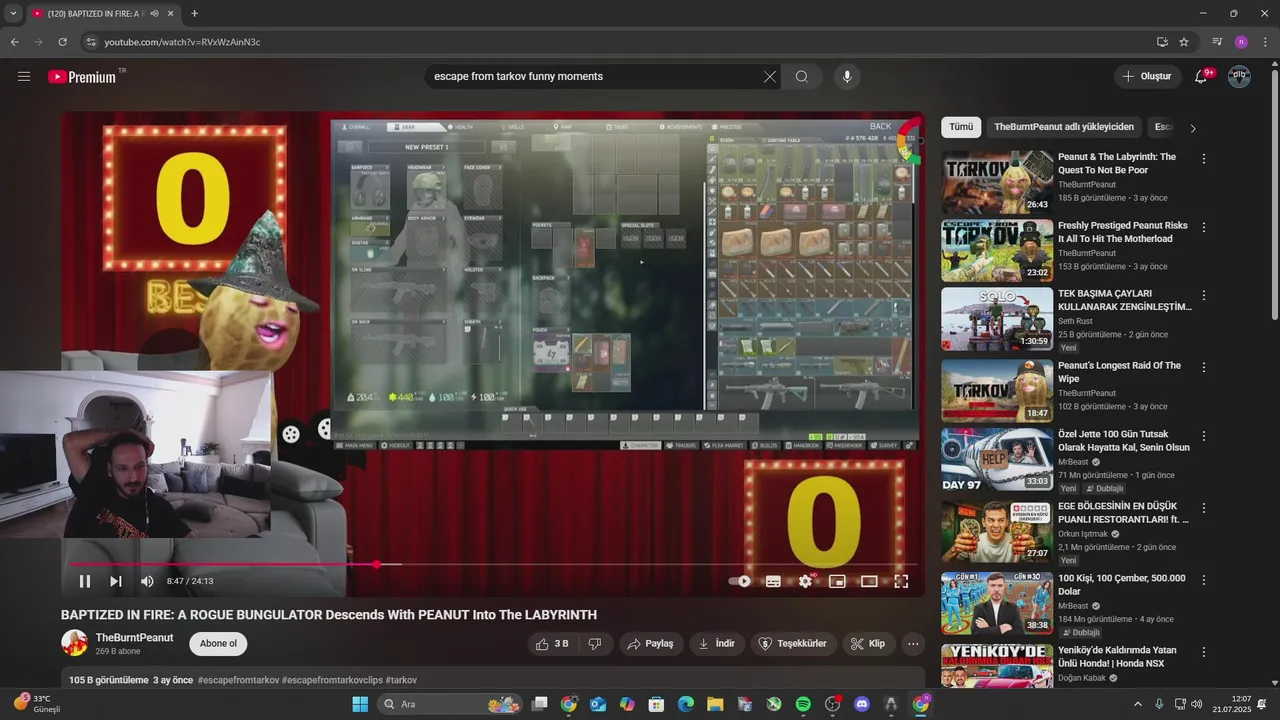Open MrBeast 100 Kişi, 100 Çember thumbnail
The image size is (1280, 720).
pos(997,603)
